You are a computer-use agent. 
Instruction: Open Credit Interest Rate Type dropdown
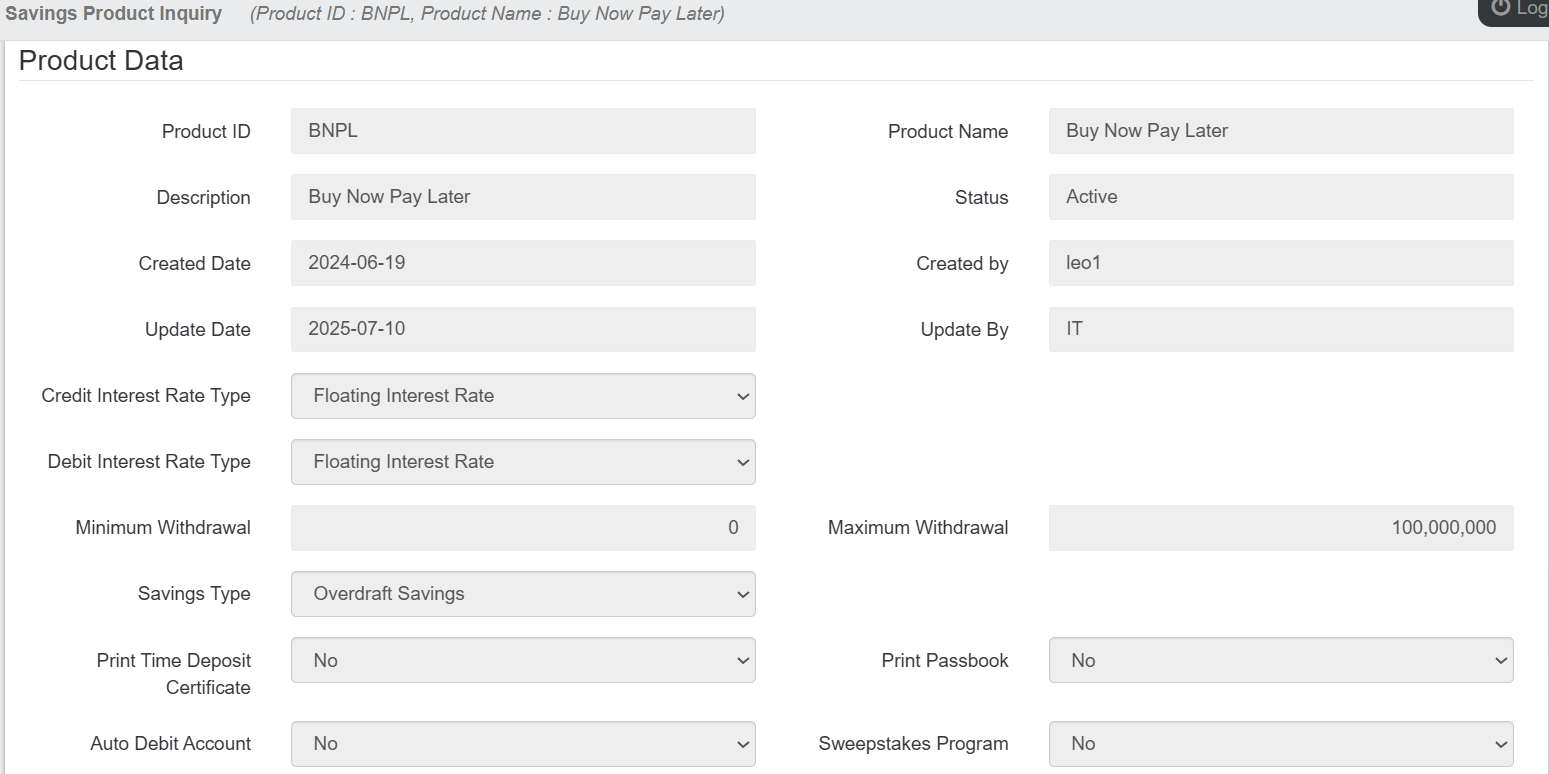(523, 396)
